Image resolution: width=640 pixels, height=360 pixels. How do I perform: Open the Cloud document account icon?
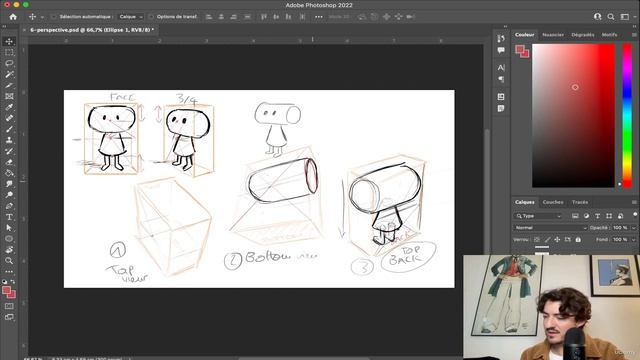click(x=598, y=17)
